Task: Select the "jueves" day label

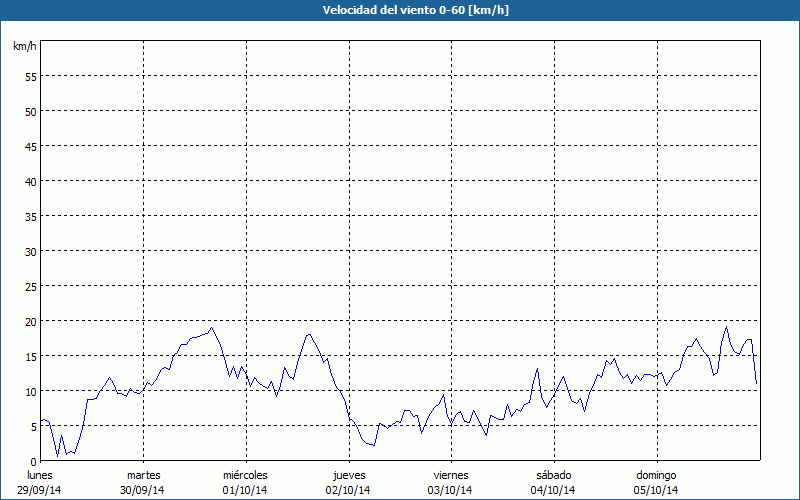Action: 349,474
